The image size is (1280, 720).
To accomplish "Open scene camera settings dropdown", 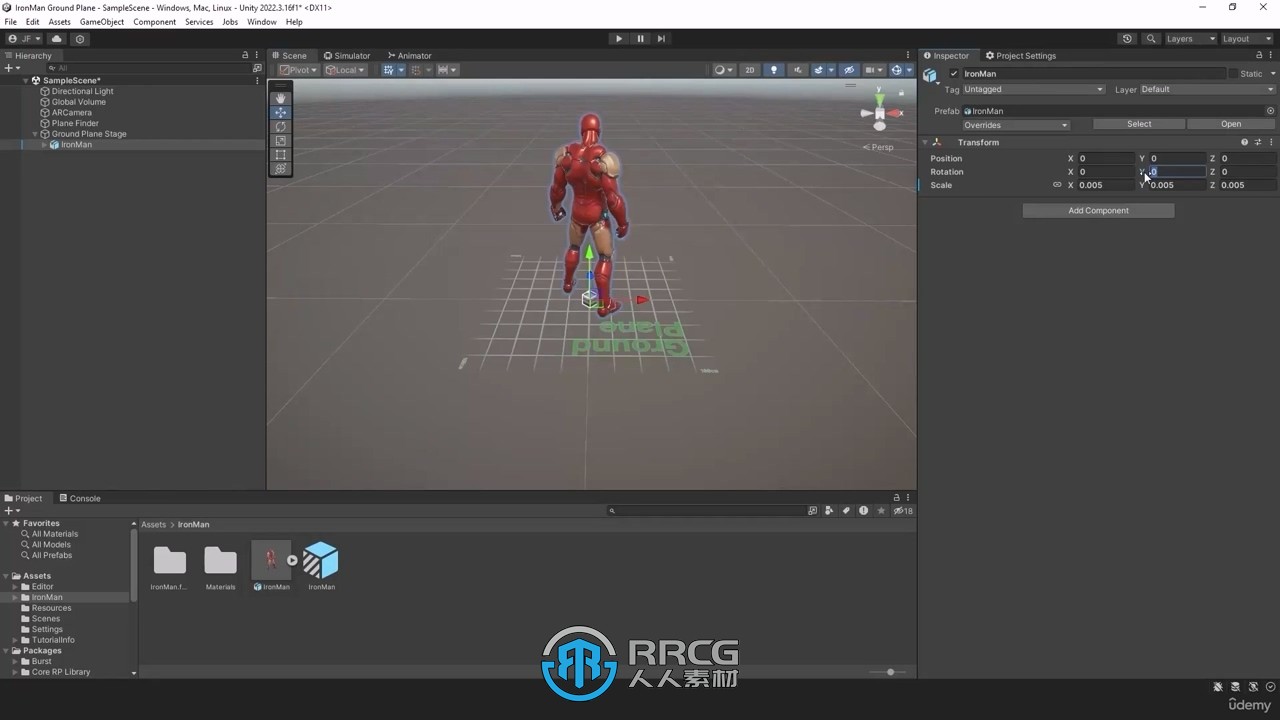I will point(873,70).
